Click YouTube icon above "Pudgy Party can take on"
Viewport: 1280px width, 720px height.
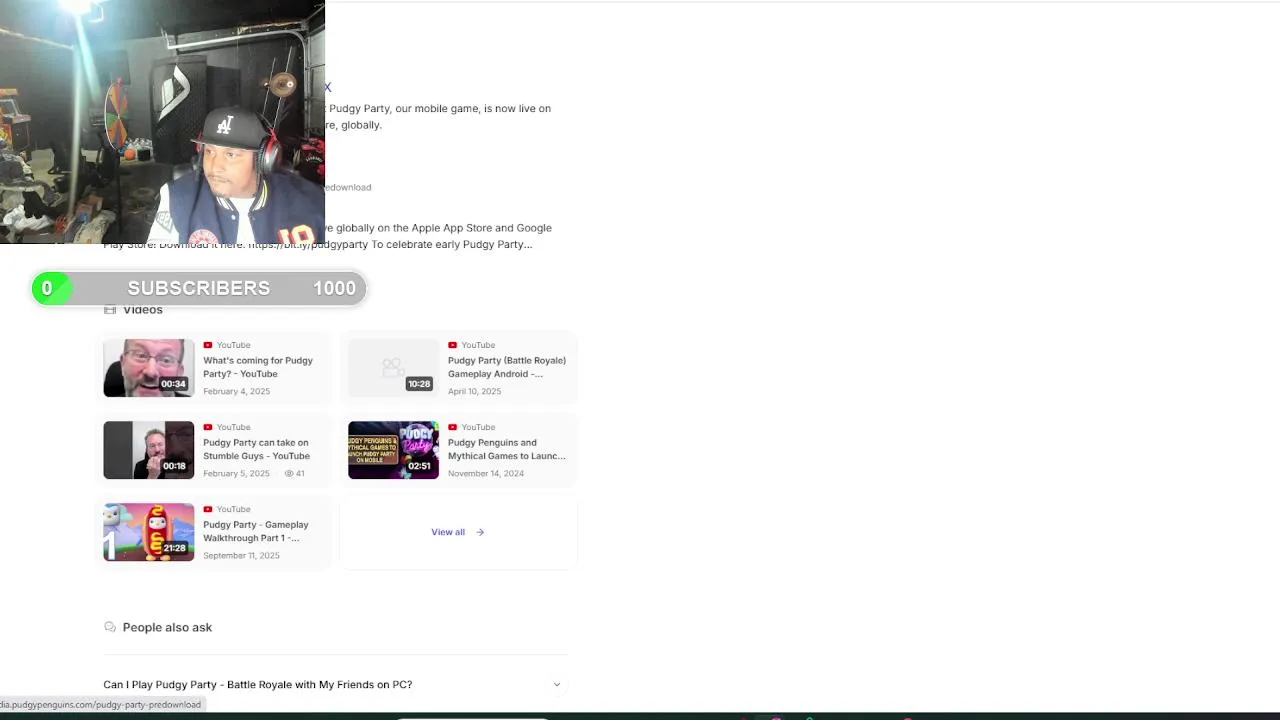[x=208, y=427]
